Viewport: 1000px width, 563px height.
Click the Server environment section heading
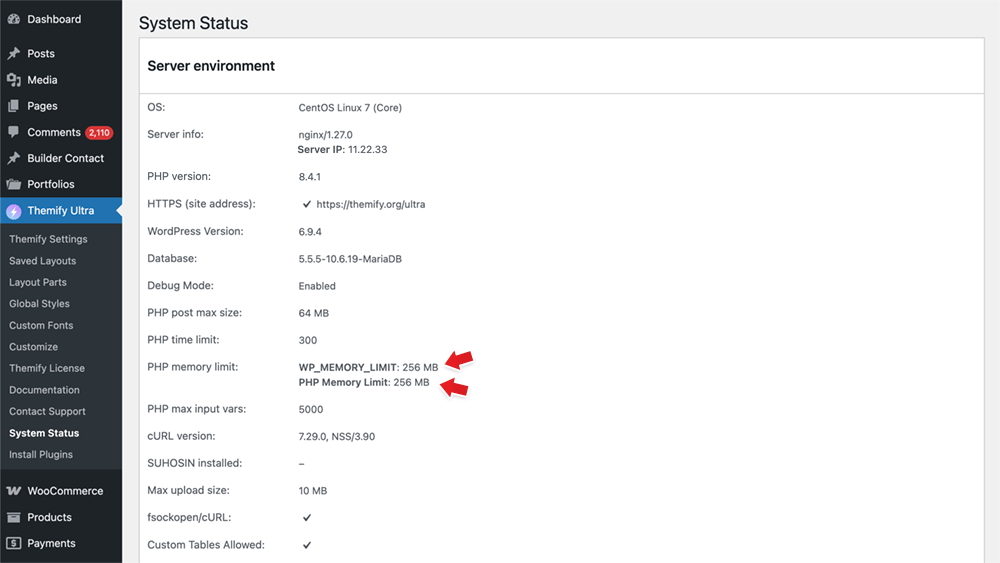click(x=211, y=66)
